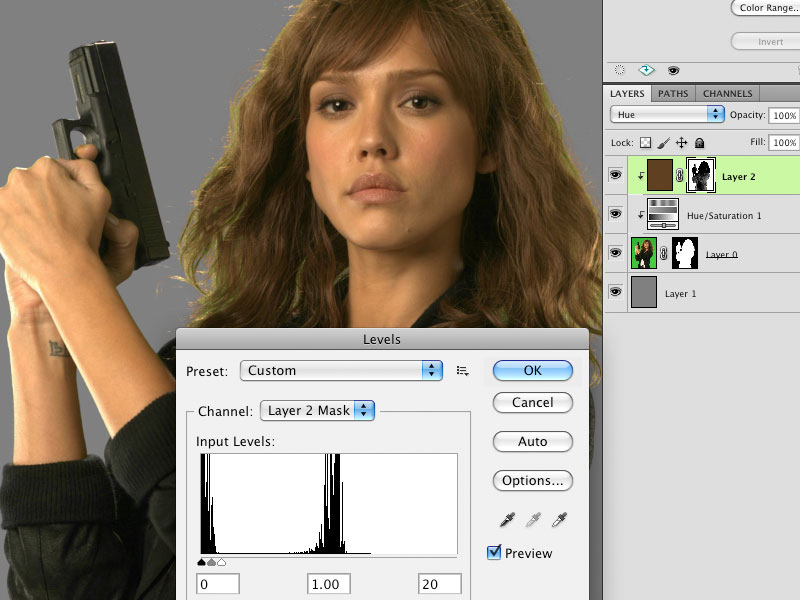
Task: Open the layer blend mode Hue dropdown
Action: (666, 114)
